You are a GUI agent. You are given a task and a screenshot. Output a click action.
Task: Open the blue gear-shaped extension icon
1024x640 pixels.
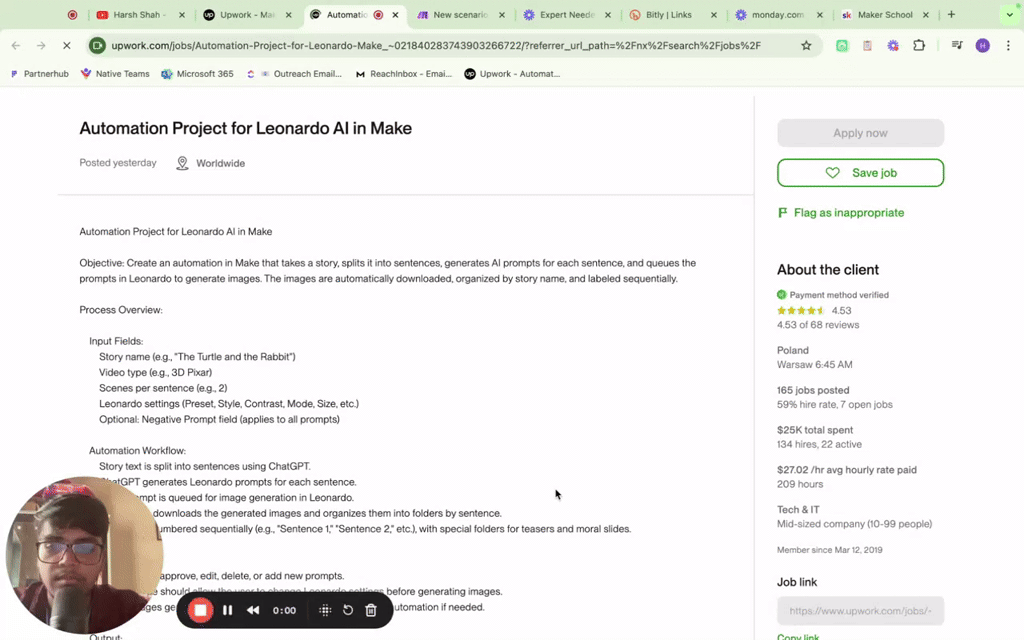(893, 45)
